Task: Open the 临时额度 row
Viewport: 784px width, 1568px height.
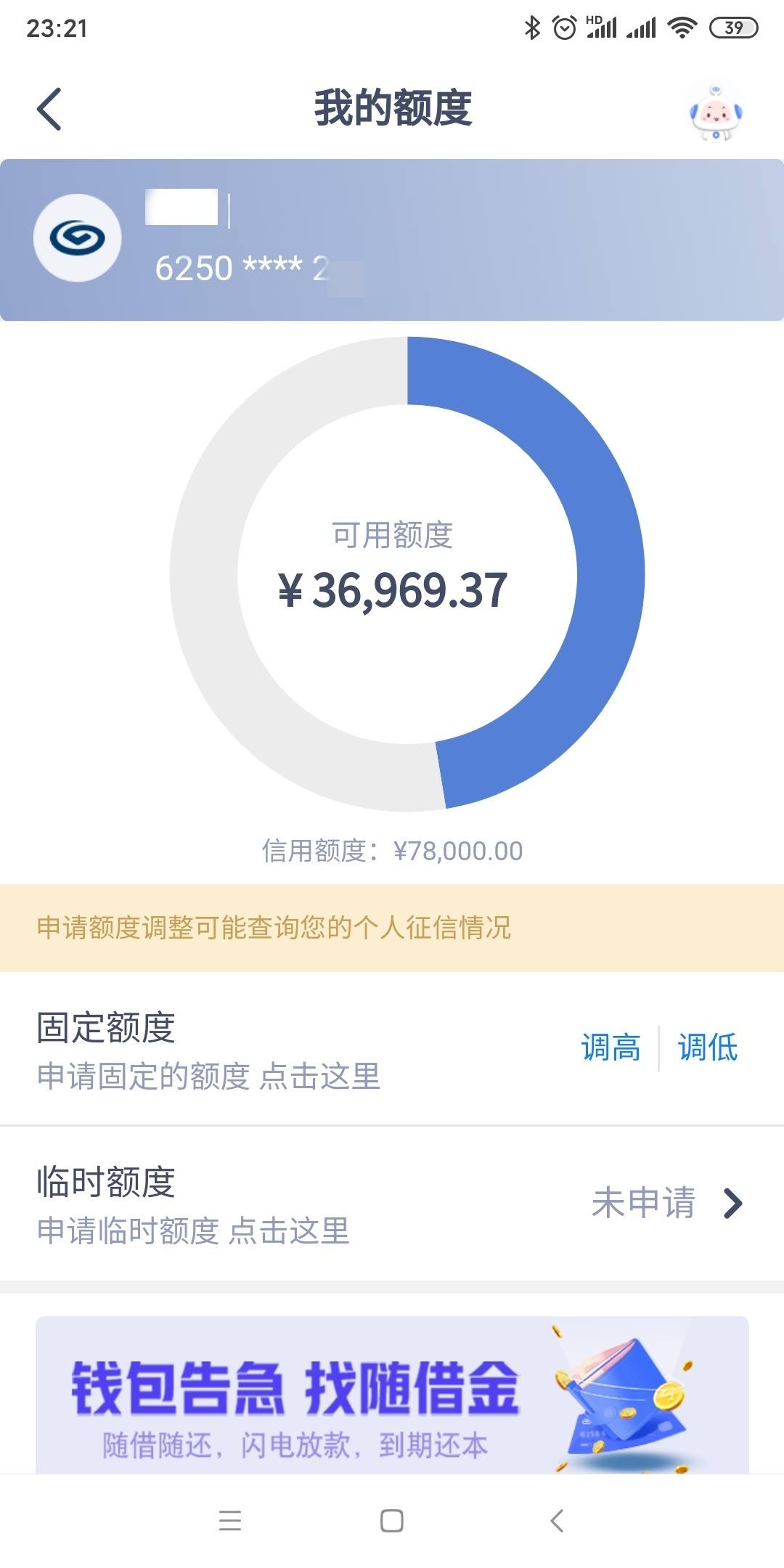Action: tap(392, 1204)
